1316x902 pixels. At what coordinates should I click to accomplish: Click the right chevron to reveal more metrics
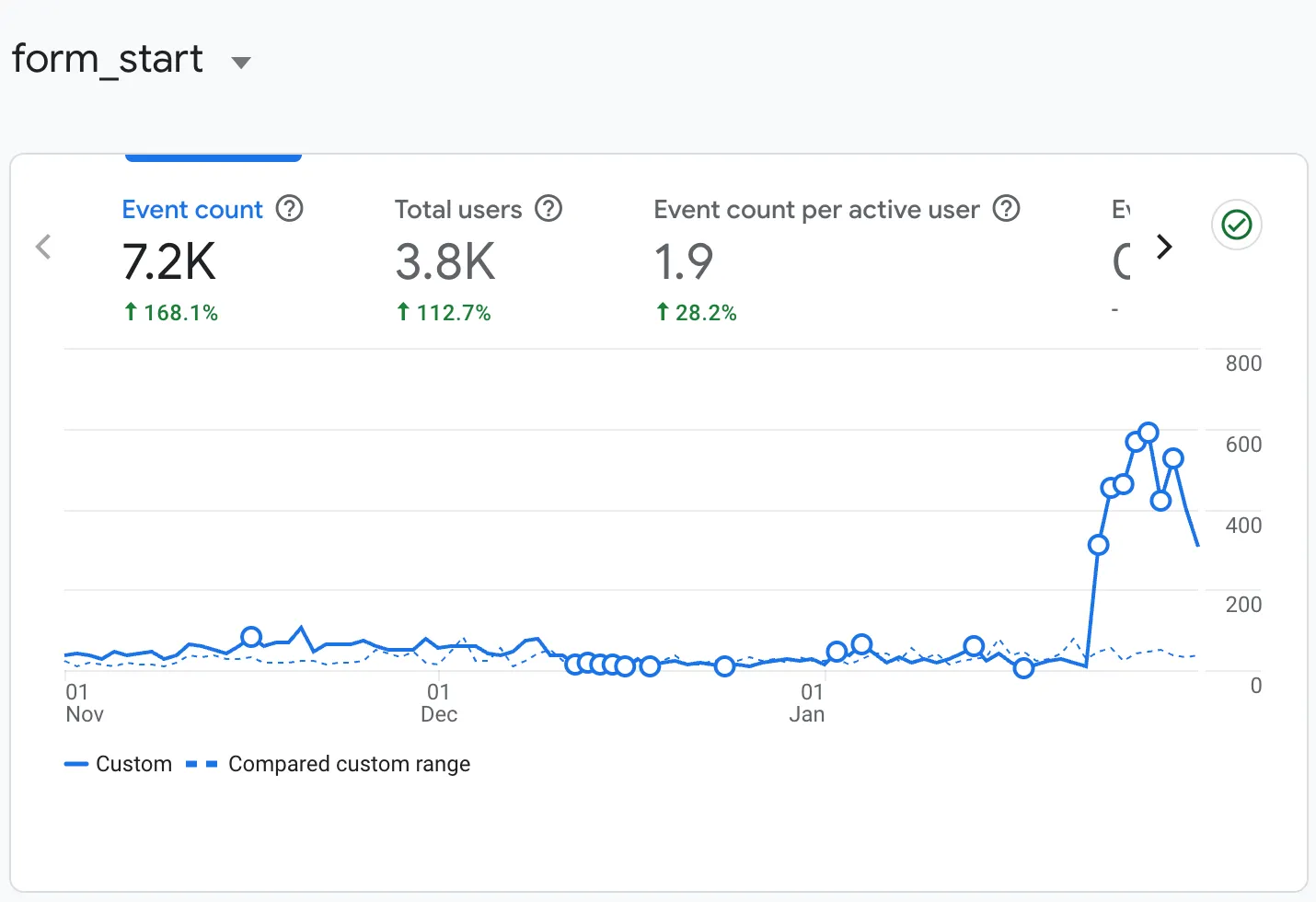point(1164,247)
